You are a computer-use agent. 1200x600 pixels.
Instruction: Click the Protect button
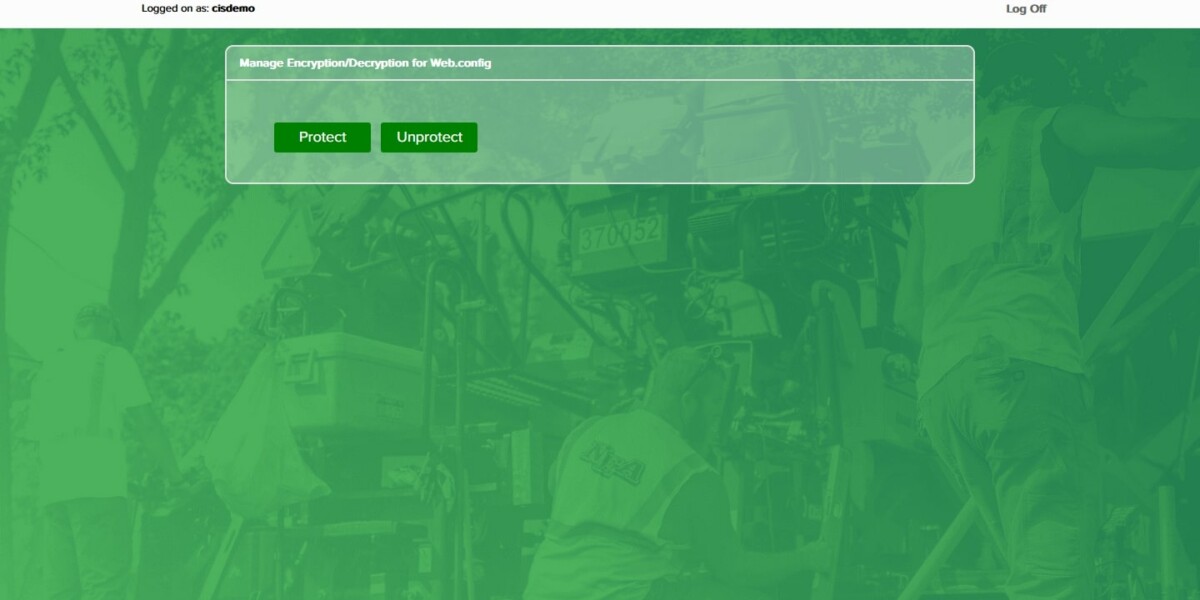322,138
